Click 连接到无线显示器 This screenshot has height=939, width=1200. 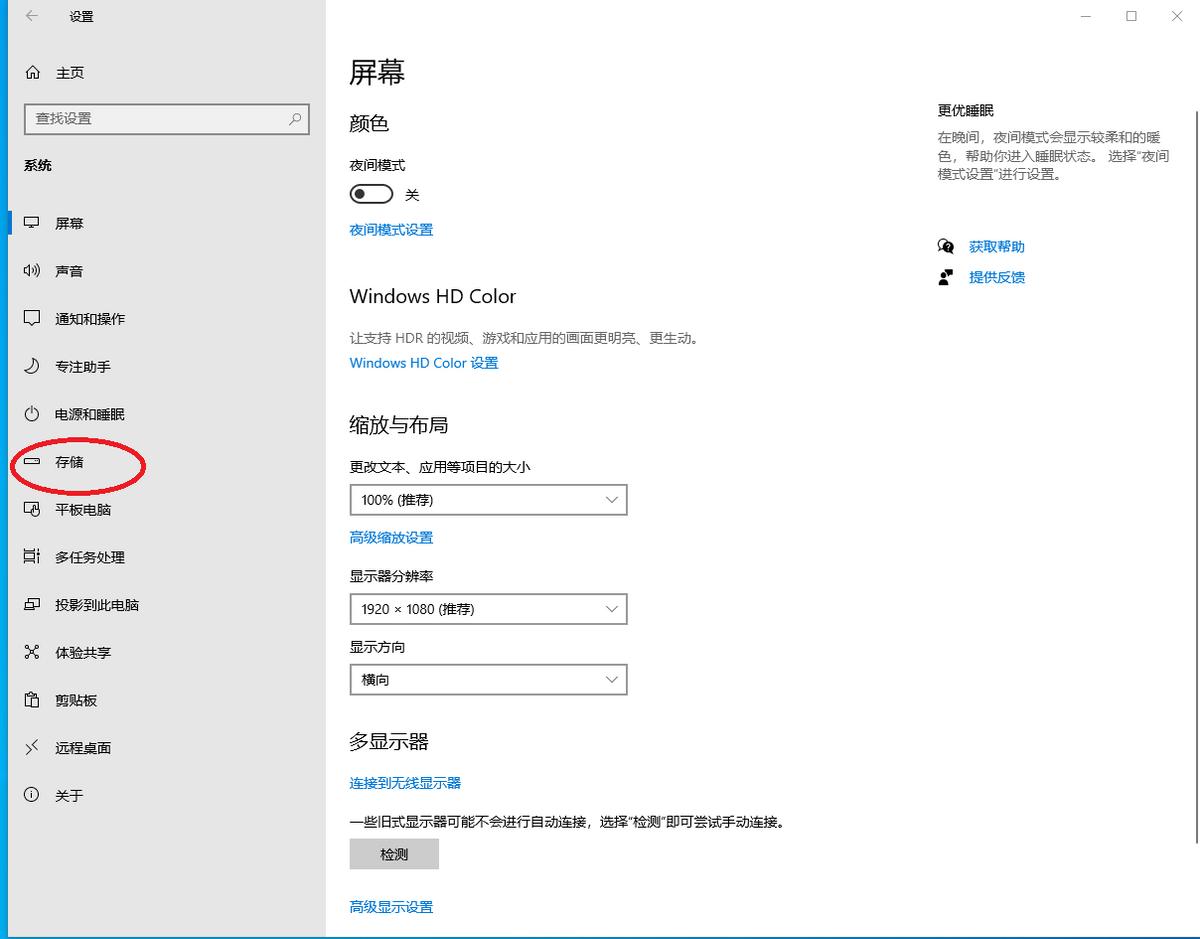point(404,783)
